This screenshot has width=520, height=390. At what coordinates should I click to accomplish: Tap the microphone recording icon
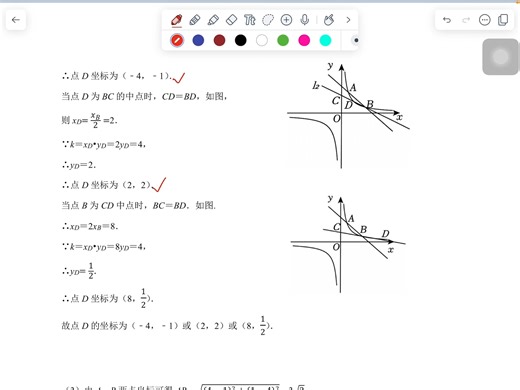coord(305,20)
